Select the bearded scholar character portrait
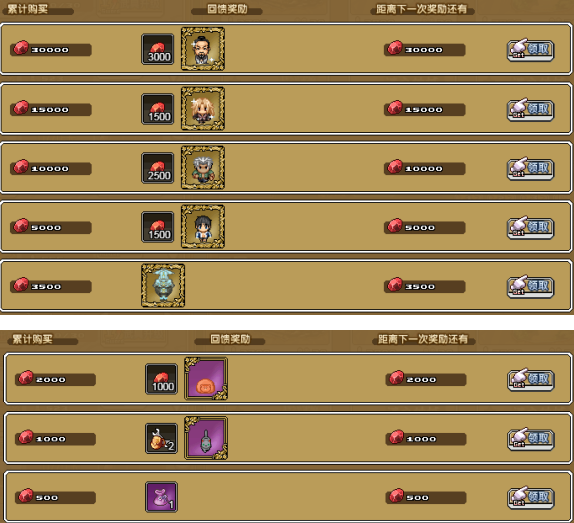 [x=203, y=49]
